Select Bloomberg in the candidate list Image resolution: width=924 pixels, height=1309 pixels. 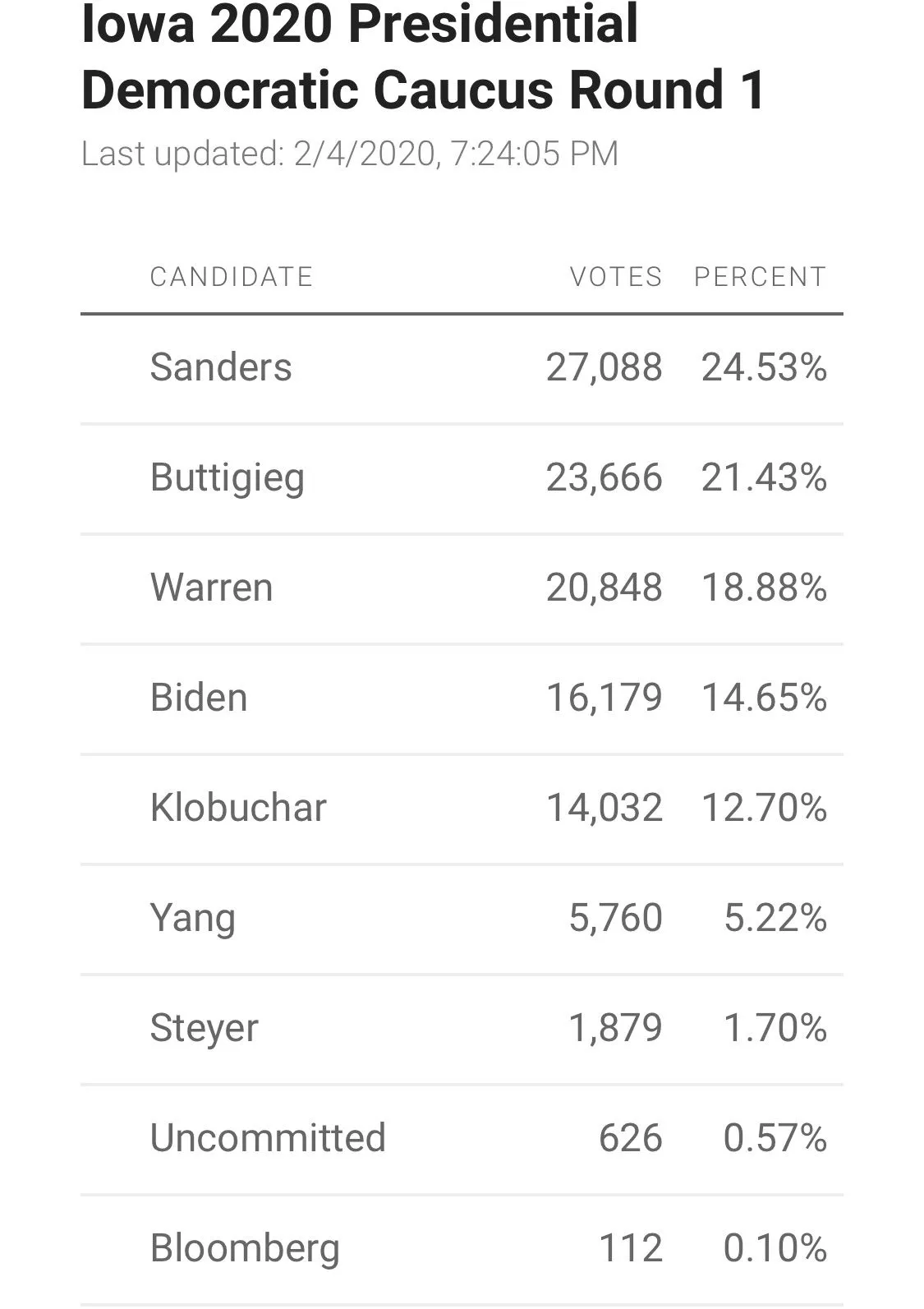245,1248
